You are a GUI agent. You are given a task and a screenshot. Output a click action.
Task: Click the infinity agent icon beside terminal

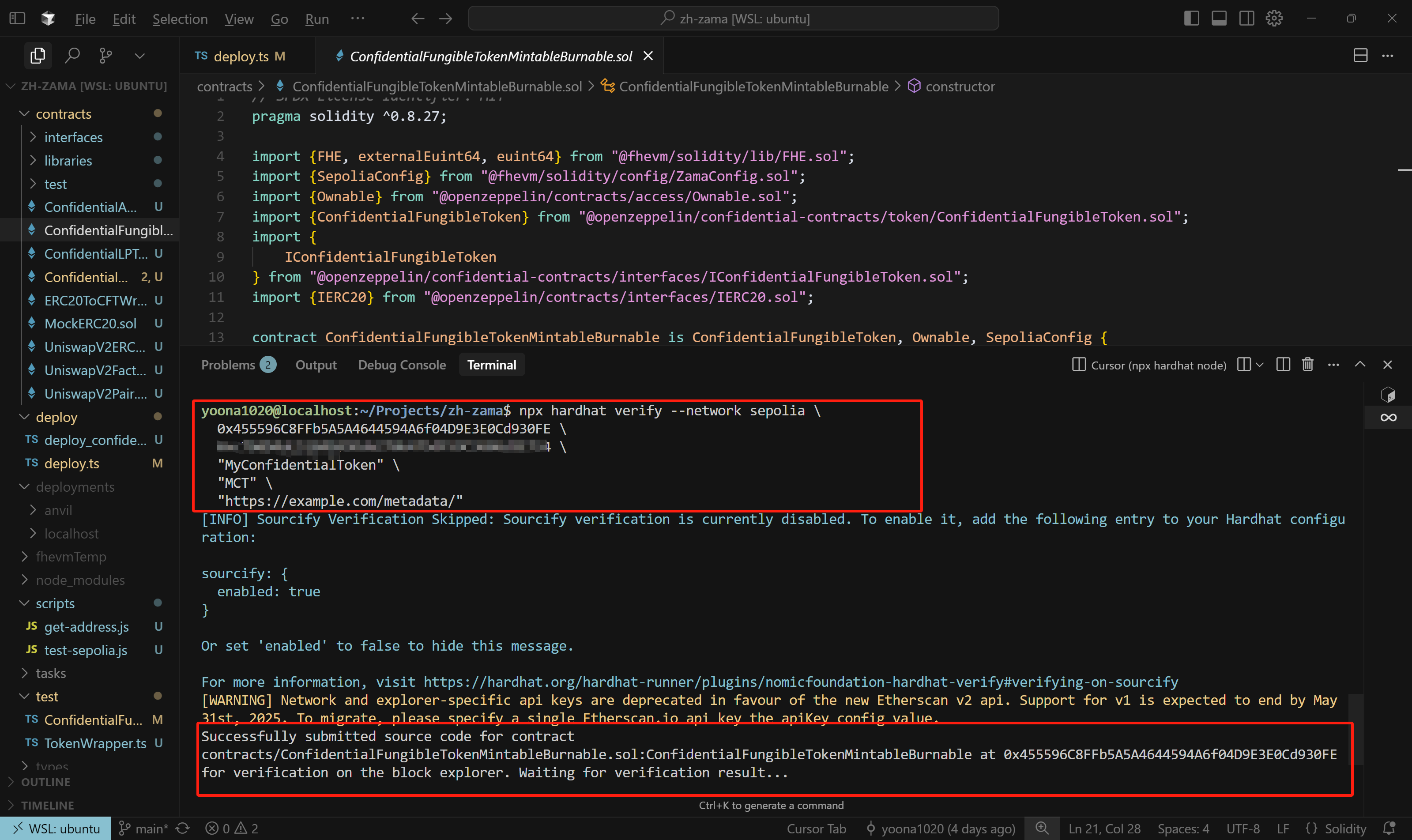click(1388, 418)
